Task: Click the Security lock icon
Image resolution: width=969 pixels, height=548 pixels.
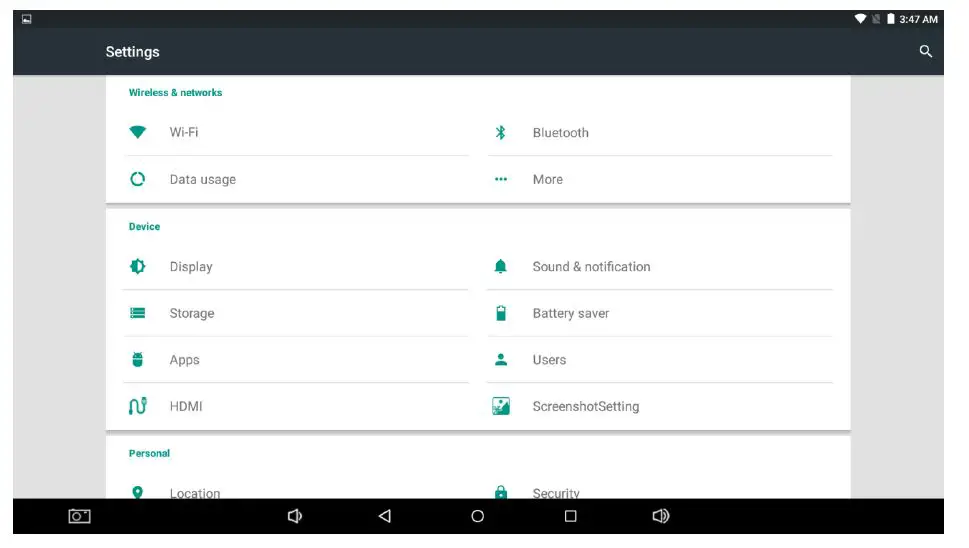Action: click(501, 492)
